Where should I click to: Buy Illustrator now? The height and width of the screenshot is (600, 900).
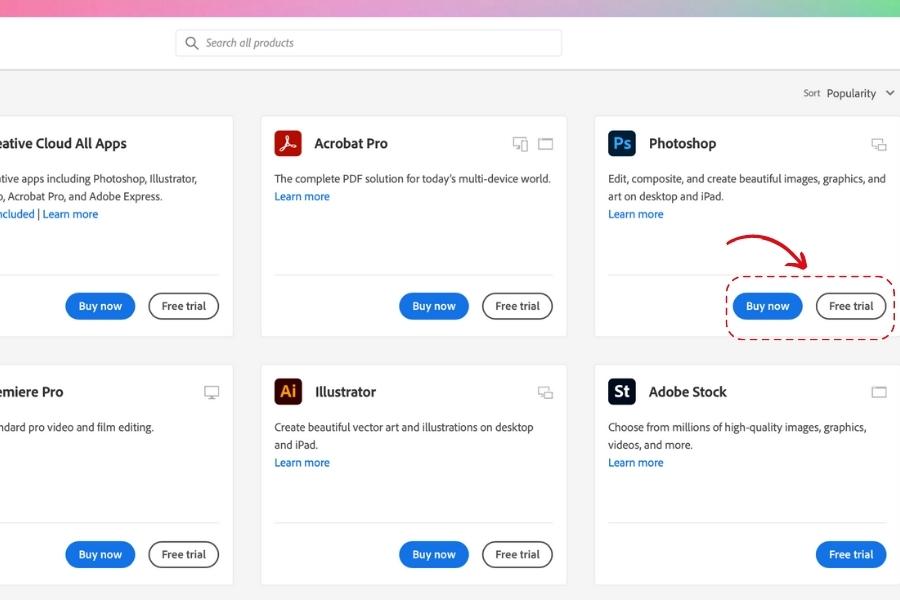point(433,554)
